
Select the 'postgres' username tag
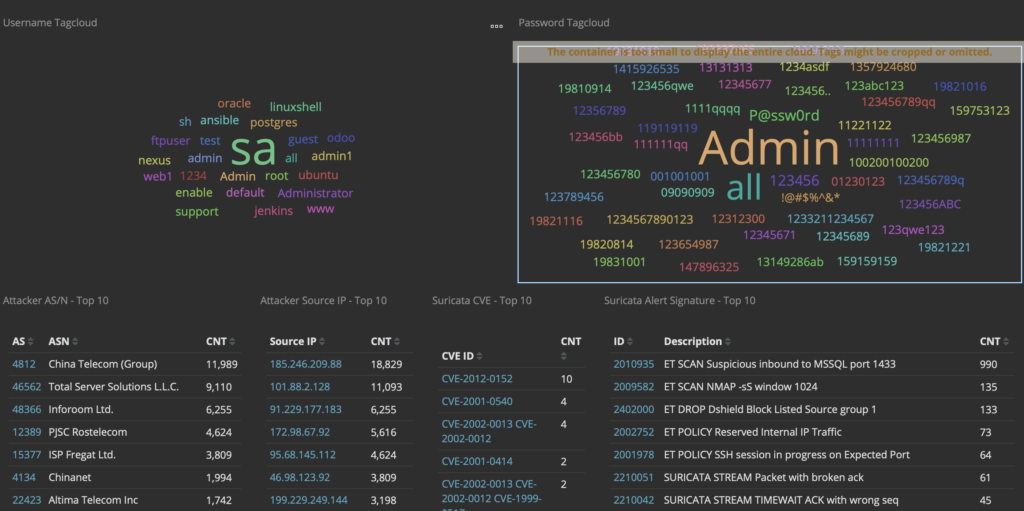pyautogui.click(x=274, y=123)
